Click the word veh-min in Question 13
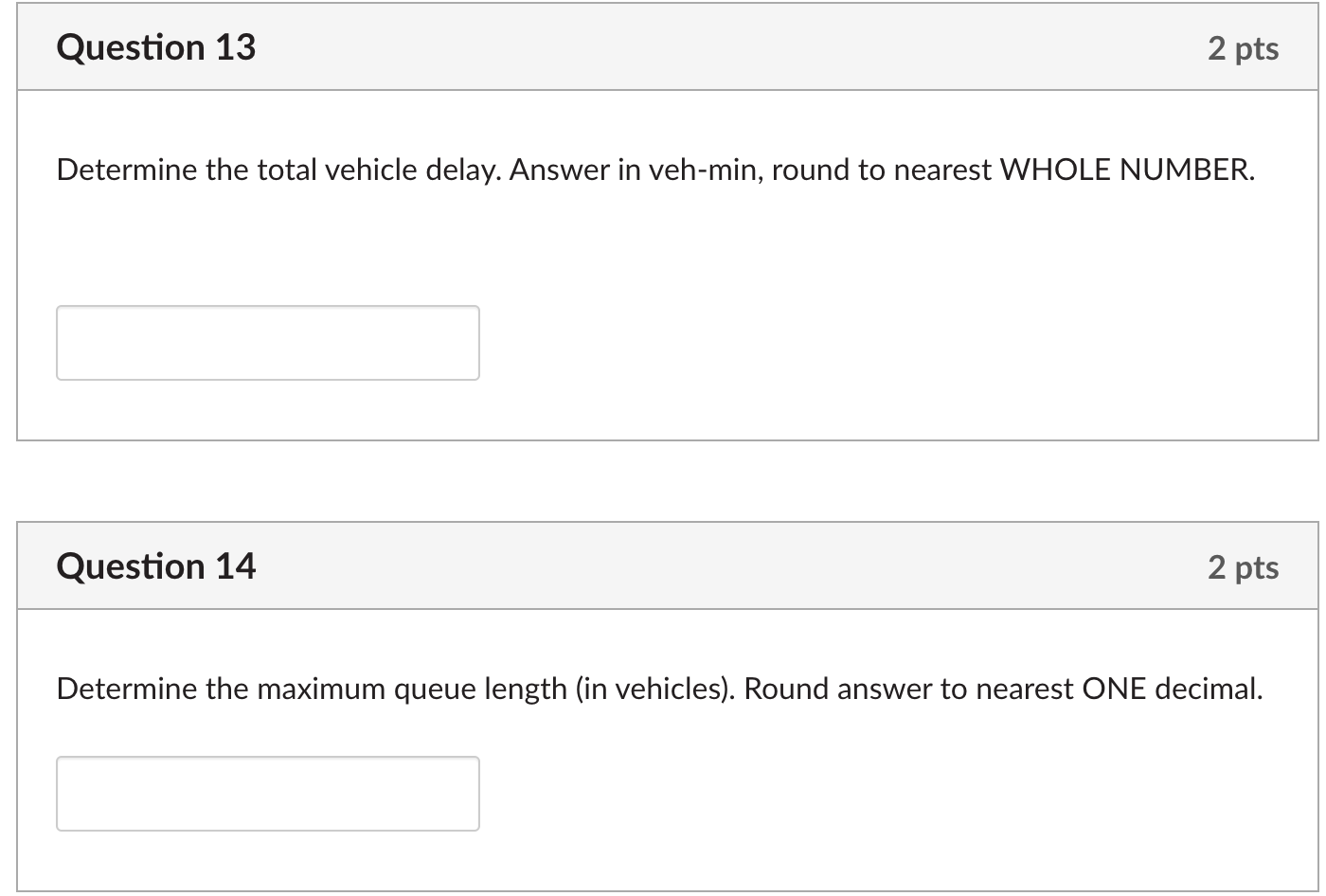 pyautogui.click(x=706, y=170)
